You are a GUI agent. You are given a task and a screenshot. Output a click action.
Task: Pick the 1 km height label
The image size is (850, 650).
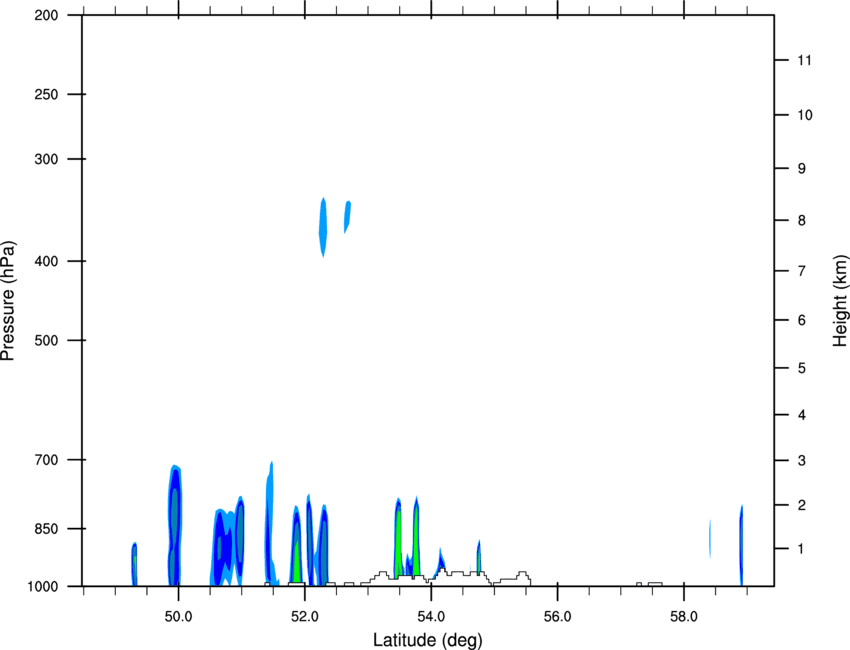(802, 549)
